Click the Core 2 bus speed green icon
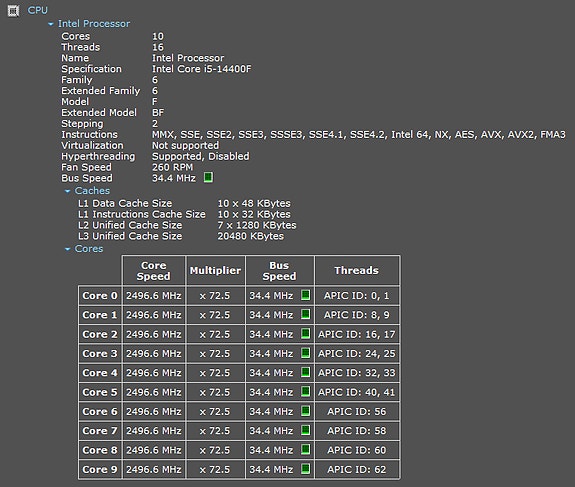The height and width of the screenshot is (487, 575). click(x=305, y=334)
